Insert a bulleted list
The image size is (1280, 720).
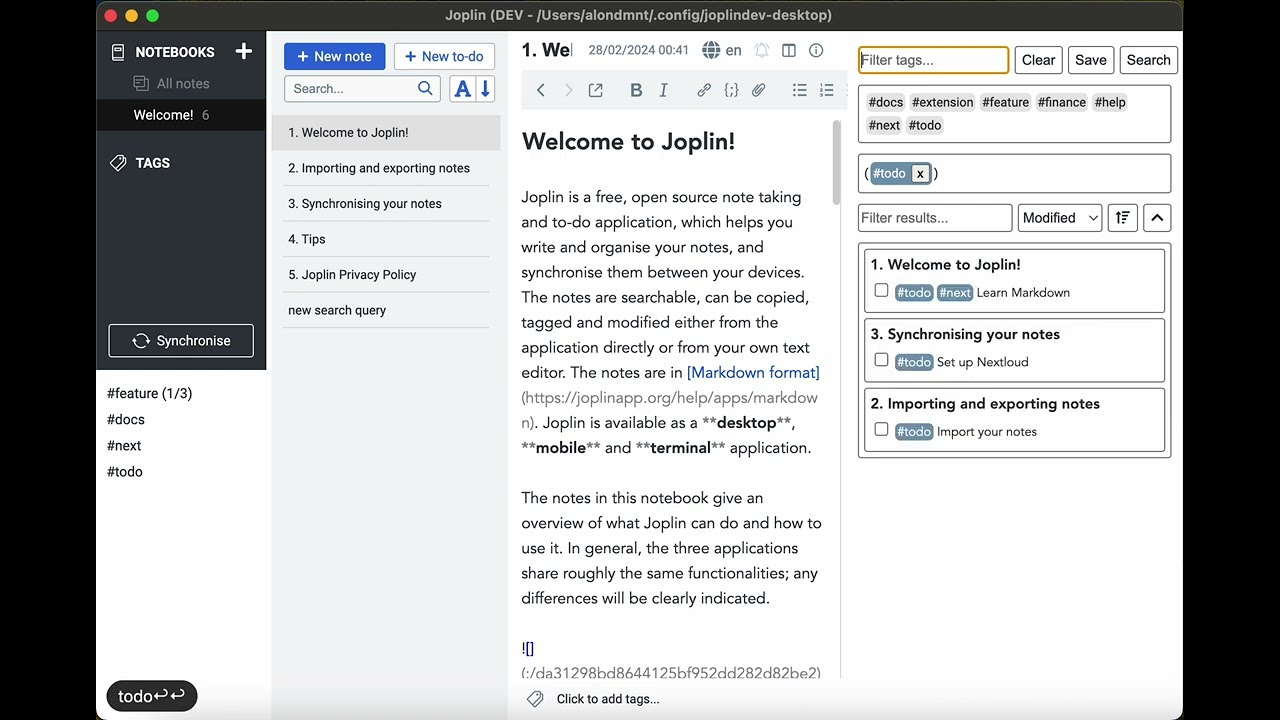(x=800, y=90)
